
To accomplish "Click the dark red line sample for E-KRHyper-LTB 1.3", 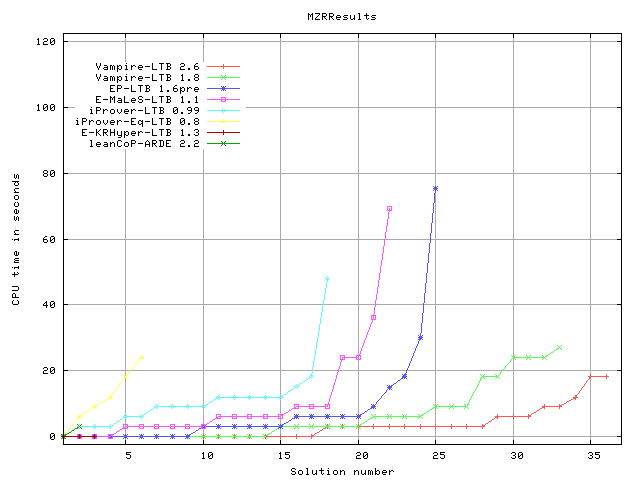I will [223, 132].
